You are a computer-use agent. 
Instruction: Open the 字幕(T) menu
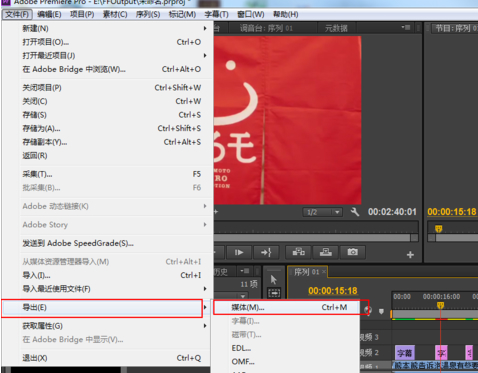pos(216,15)
